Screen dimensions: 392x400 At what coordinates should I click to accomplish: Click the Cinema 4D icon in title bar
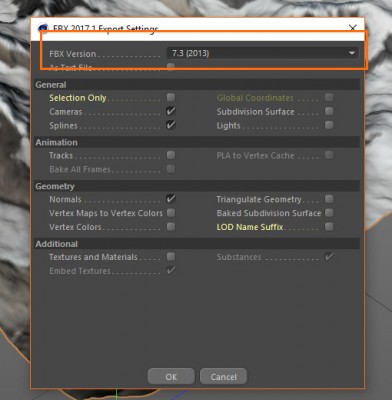(43, 29)
